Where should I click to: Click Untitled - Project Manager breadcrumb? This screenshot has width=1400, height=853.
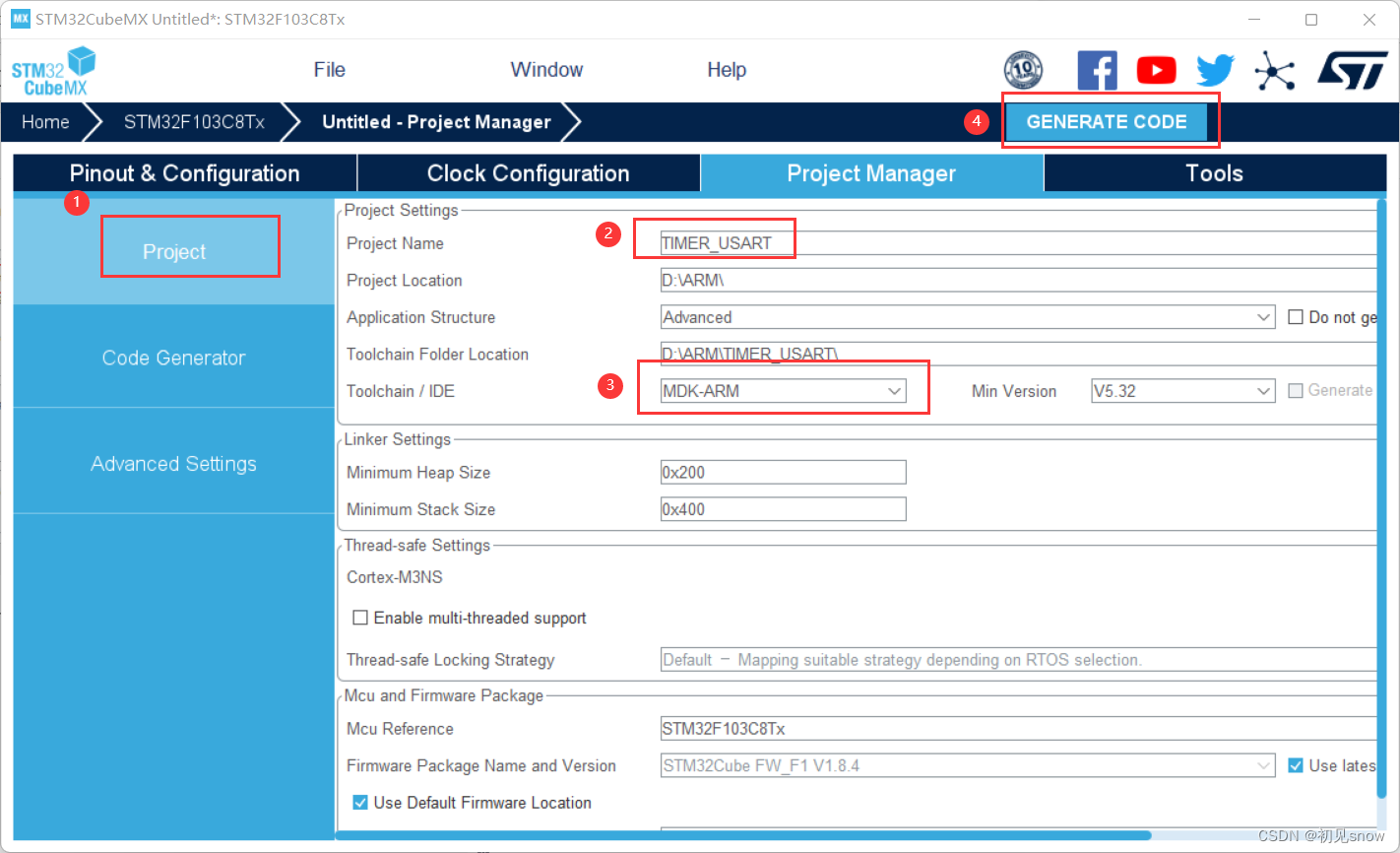point(436,122)
